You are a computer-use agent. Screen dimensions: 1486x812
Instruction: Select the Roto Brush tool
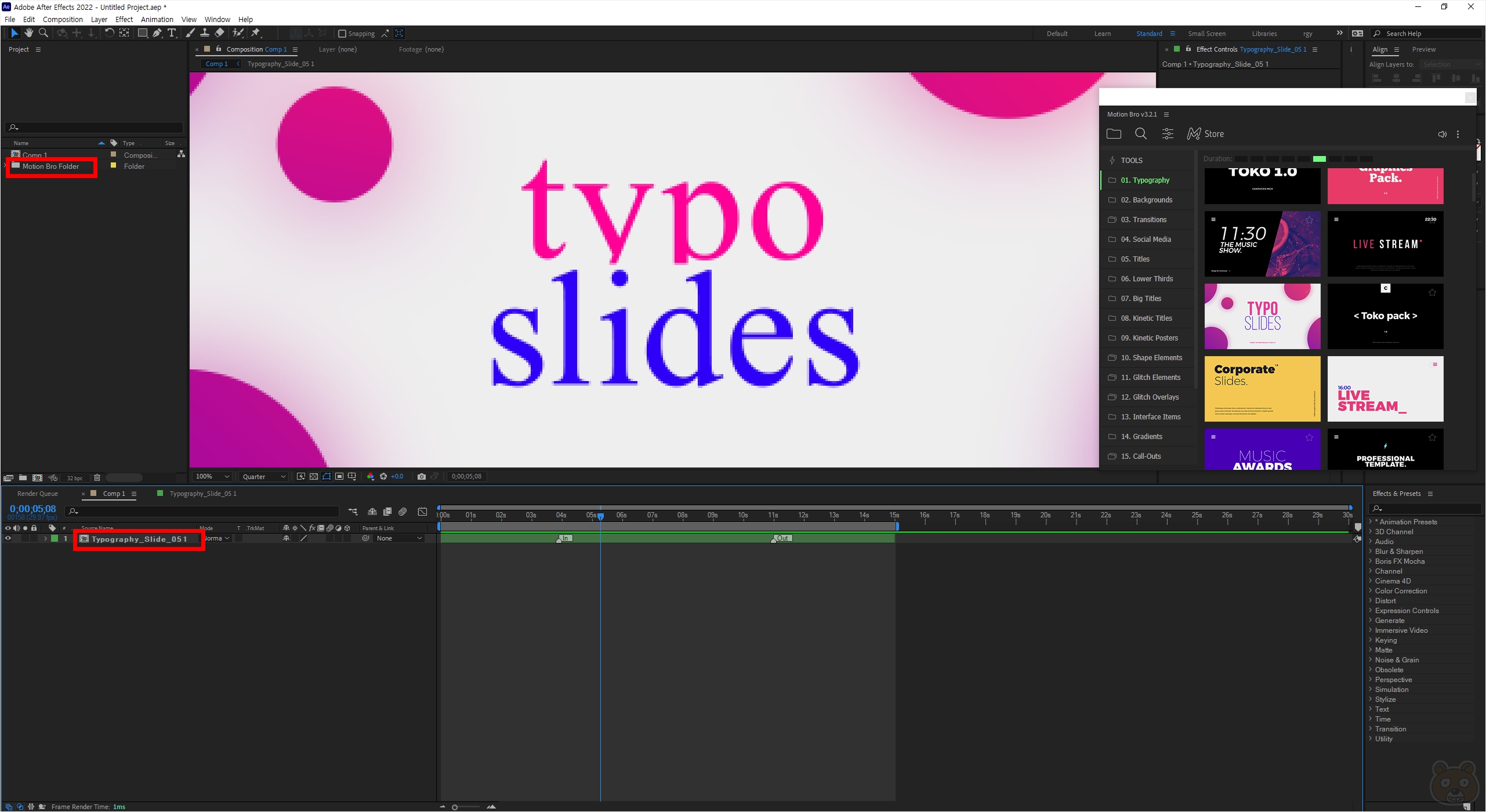coord(238,33)
